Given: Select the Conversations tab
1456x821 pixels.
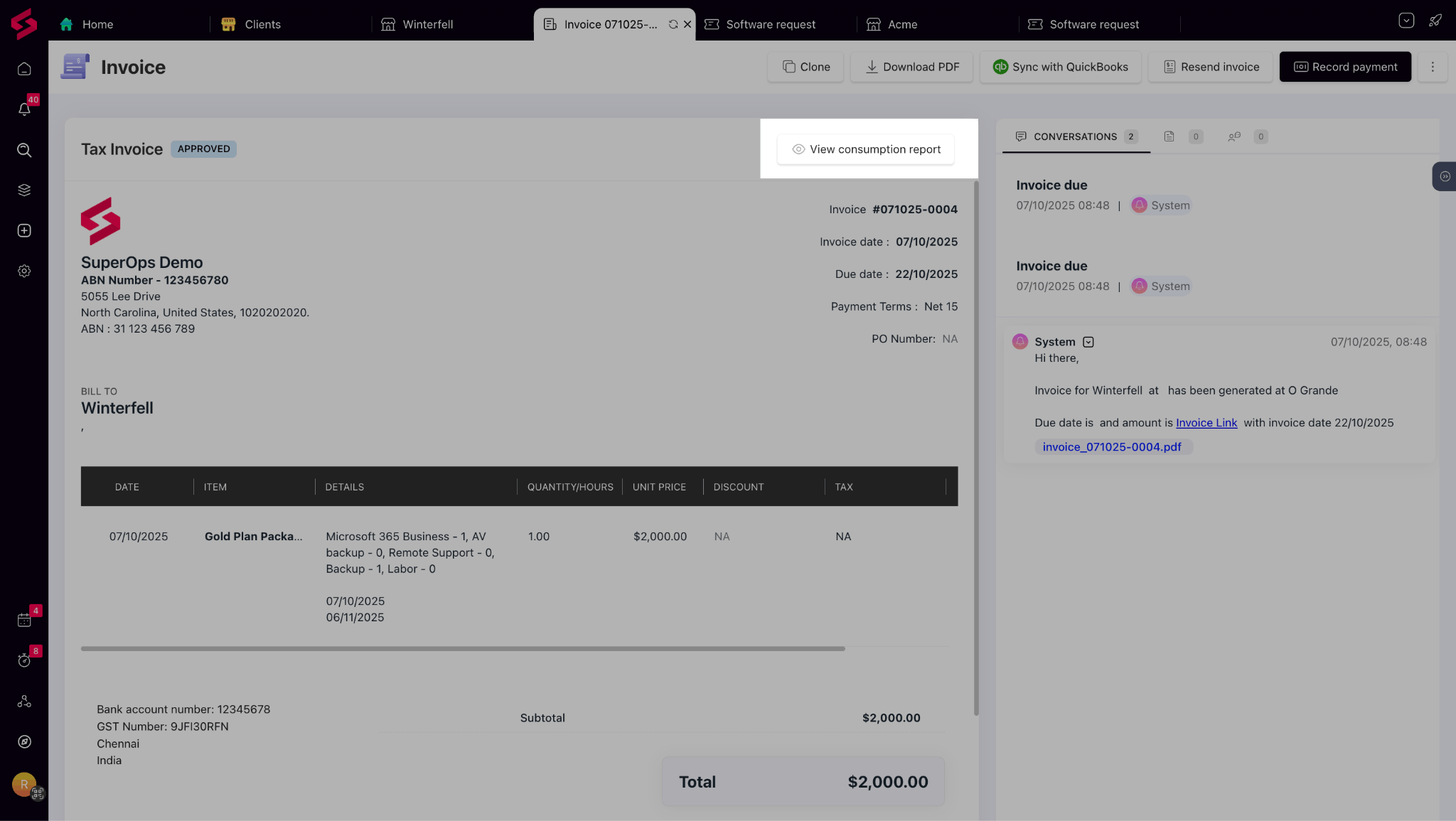Looking at the screenshot, I should pyautogui.click(x=1075, y=136).
